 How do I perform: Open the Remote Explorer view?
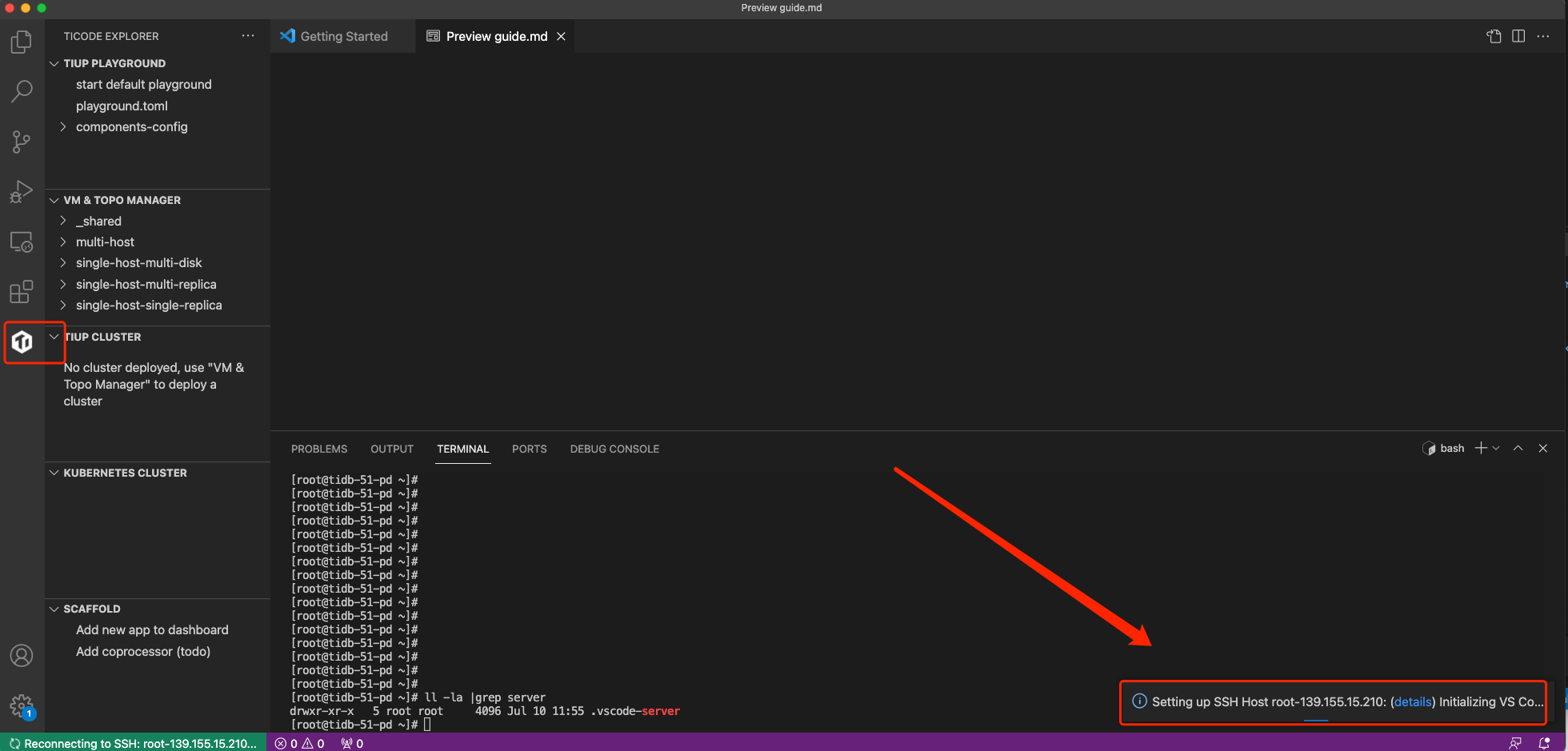tap(22, 242)
